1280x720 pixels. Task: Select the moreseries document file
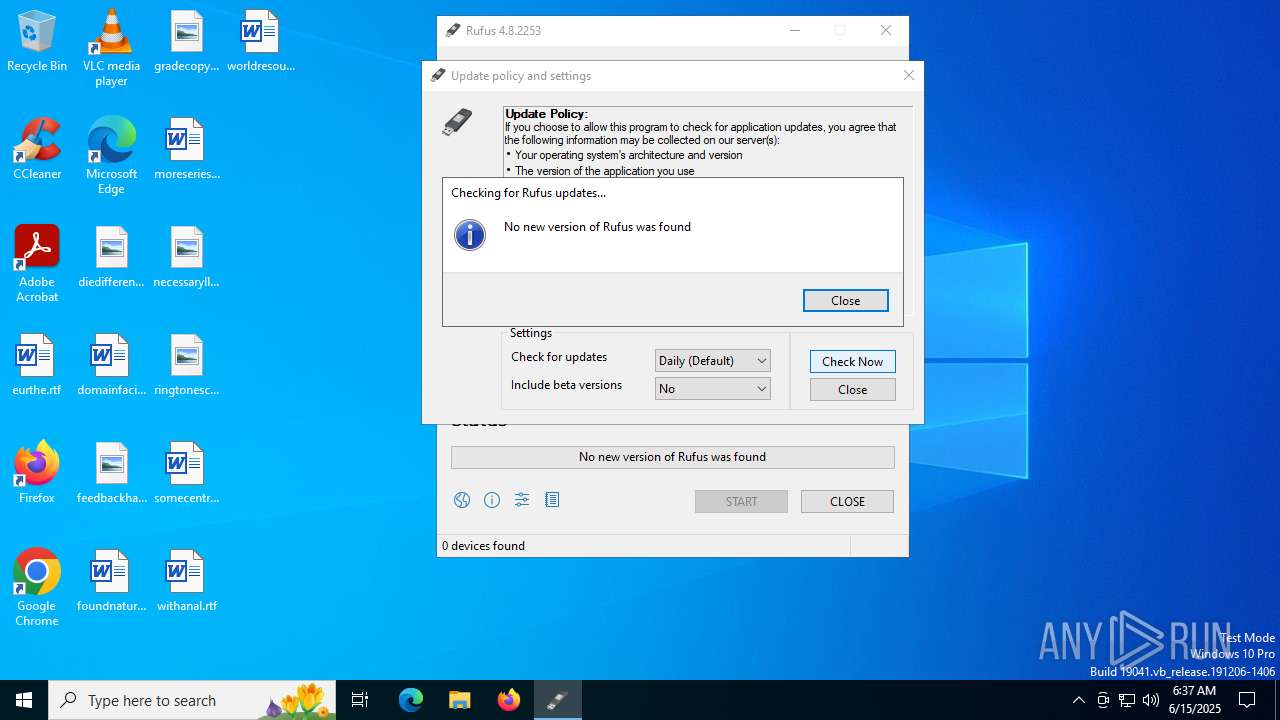(186, 149)
